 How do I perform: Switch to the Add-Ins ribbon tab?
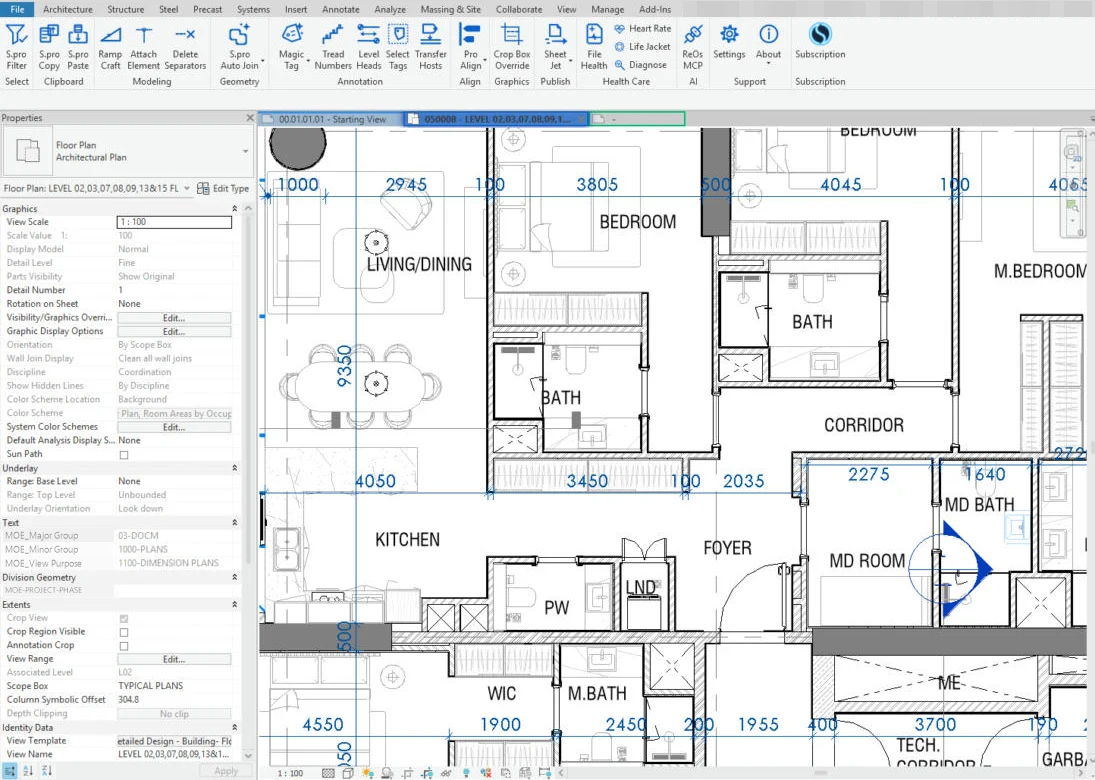[x=655, y=9]
